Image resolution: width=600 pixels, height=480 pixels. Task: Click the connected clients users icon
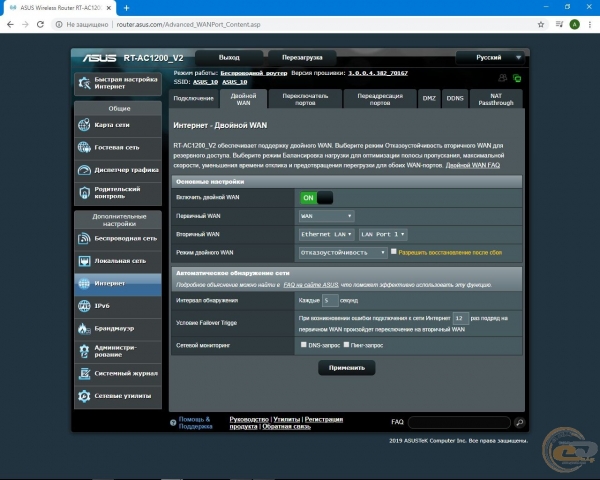point(502,78)
